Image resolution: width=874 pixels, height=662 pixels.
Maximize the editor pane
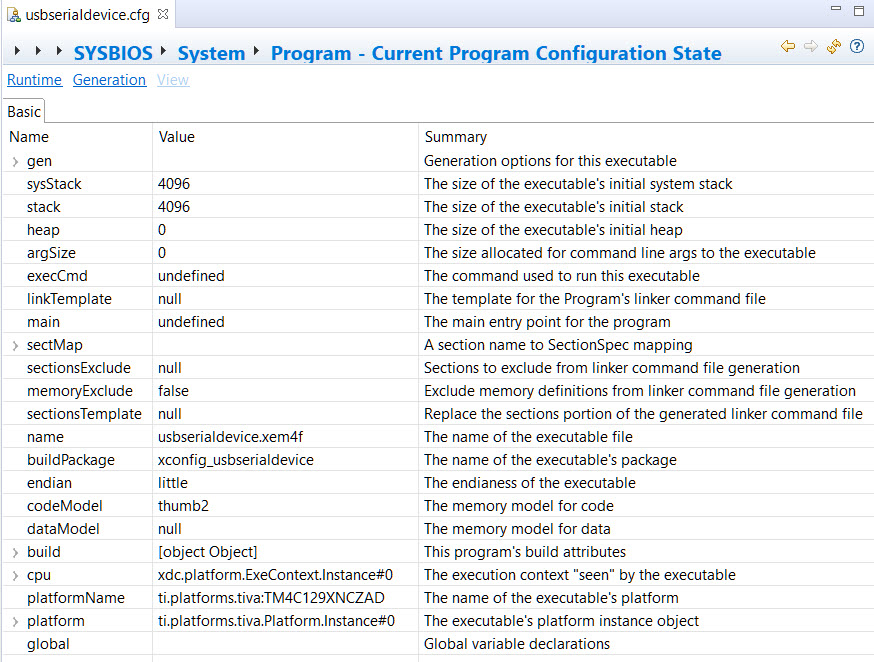(859, 10)
